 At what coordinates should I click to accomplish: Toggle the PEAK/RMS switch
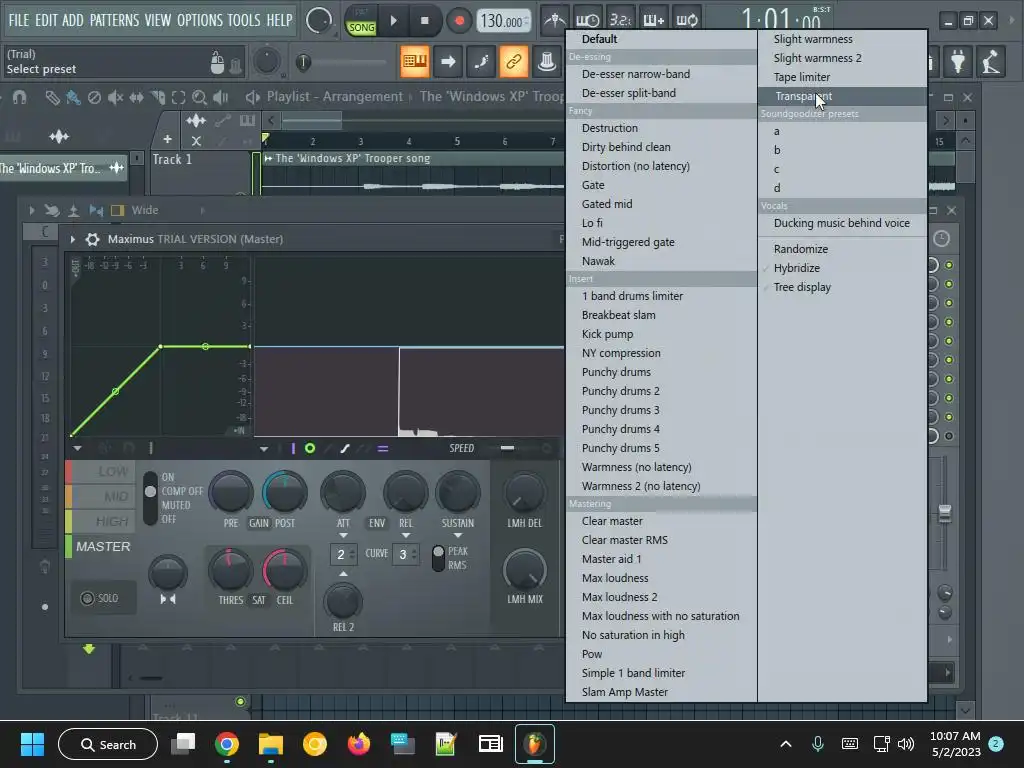tap(438, 558)
